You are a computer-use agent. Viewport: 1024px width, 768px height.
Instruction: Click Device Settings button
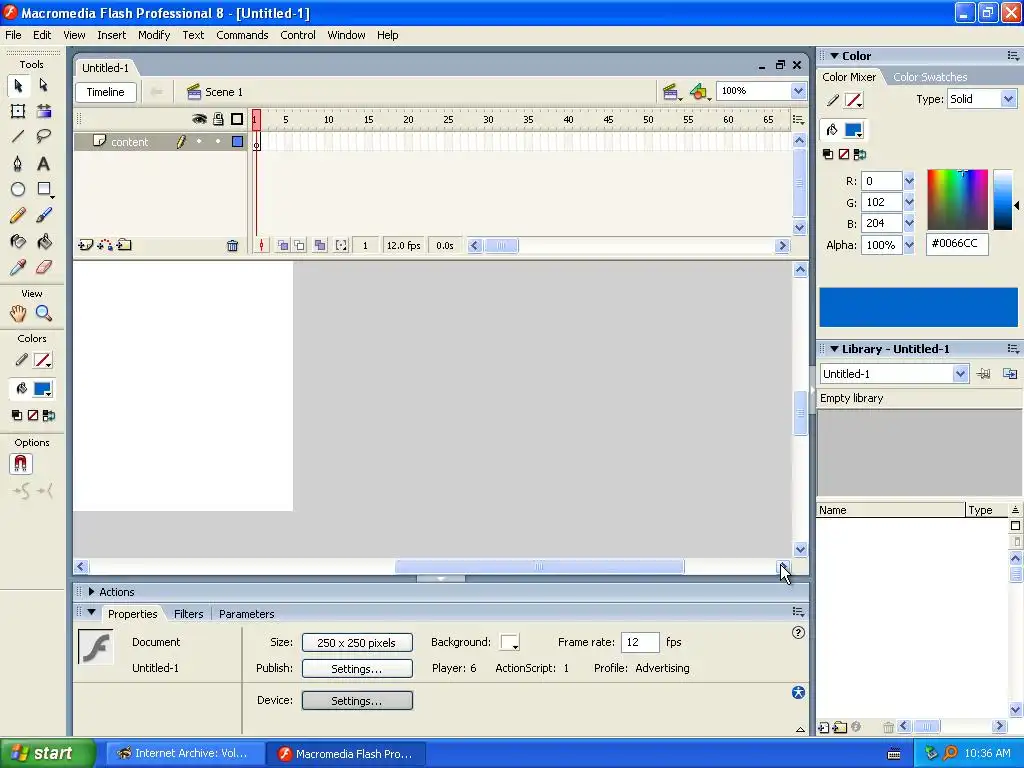[357, 701]
